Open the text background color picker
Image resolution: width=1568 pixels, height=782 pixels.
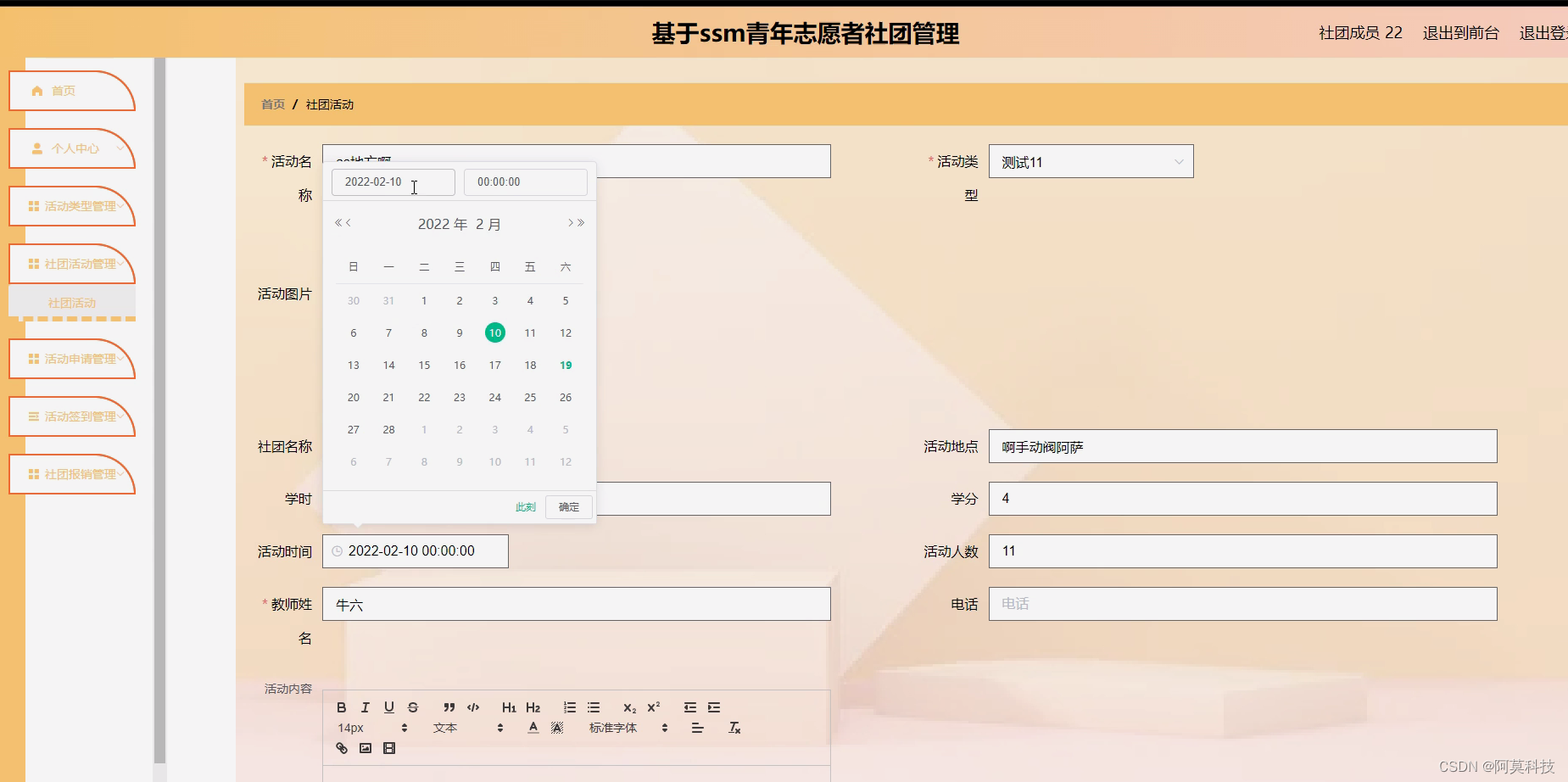(557, 728)
